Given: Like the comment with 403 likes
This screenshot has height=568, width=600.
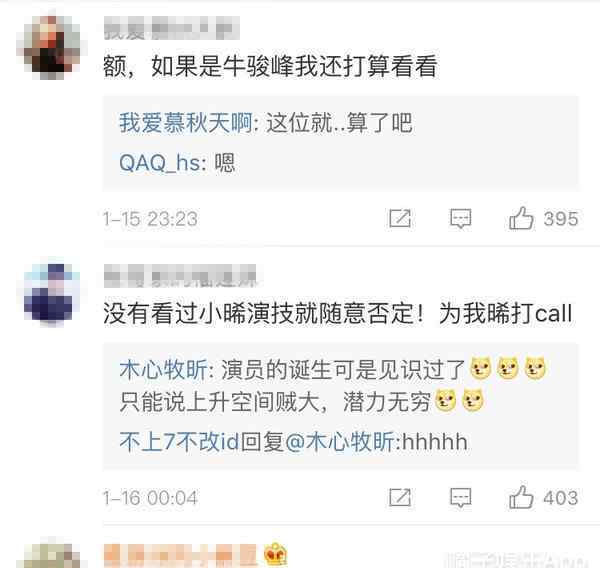Looking at the screenshot, I should pyautogui.click(x=521, y=498).
